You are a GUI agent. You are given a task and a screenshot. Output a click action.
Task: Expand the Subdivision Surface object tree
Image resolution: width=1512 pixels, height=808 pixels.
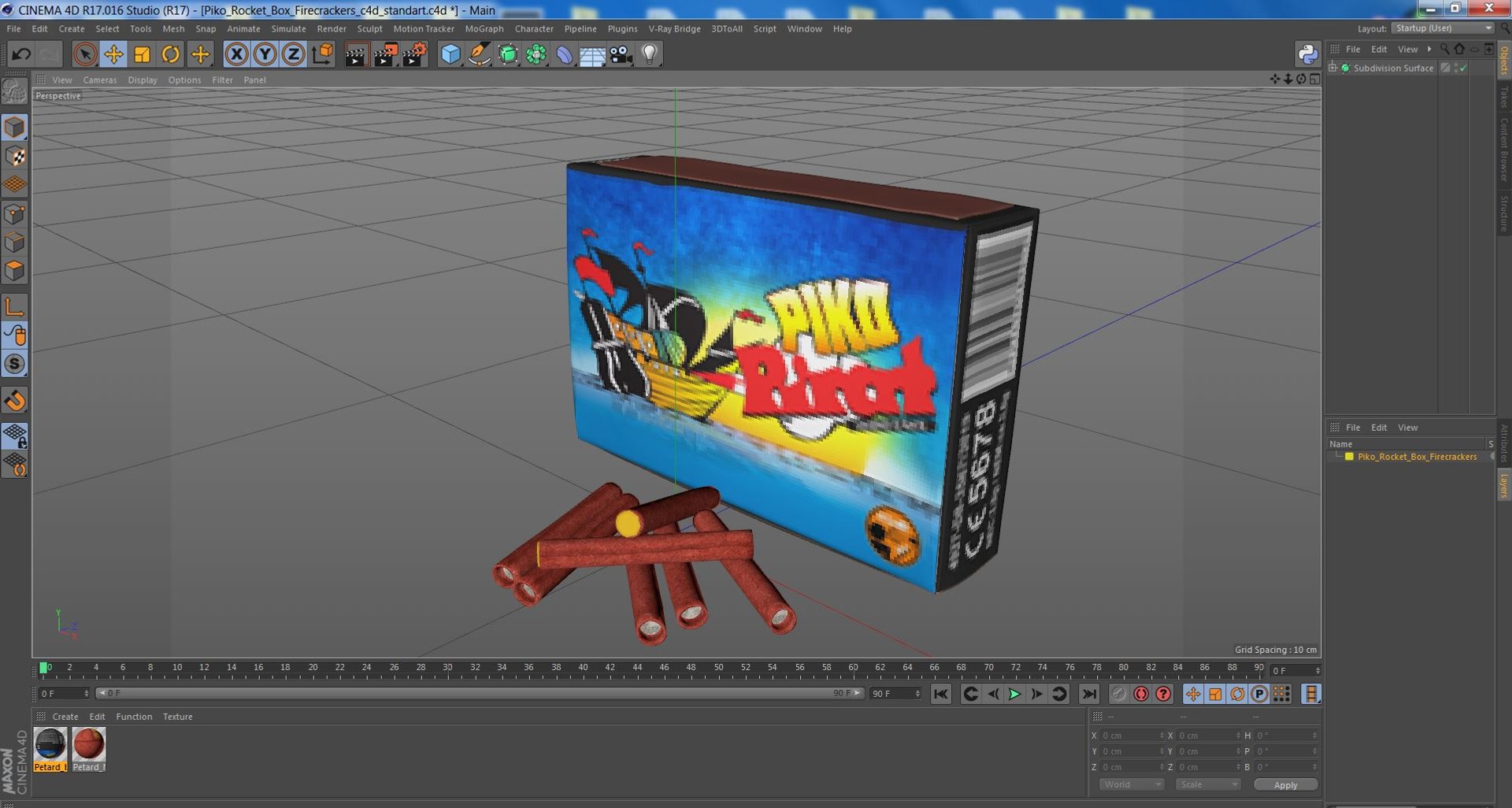[1332, 69]
